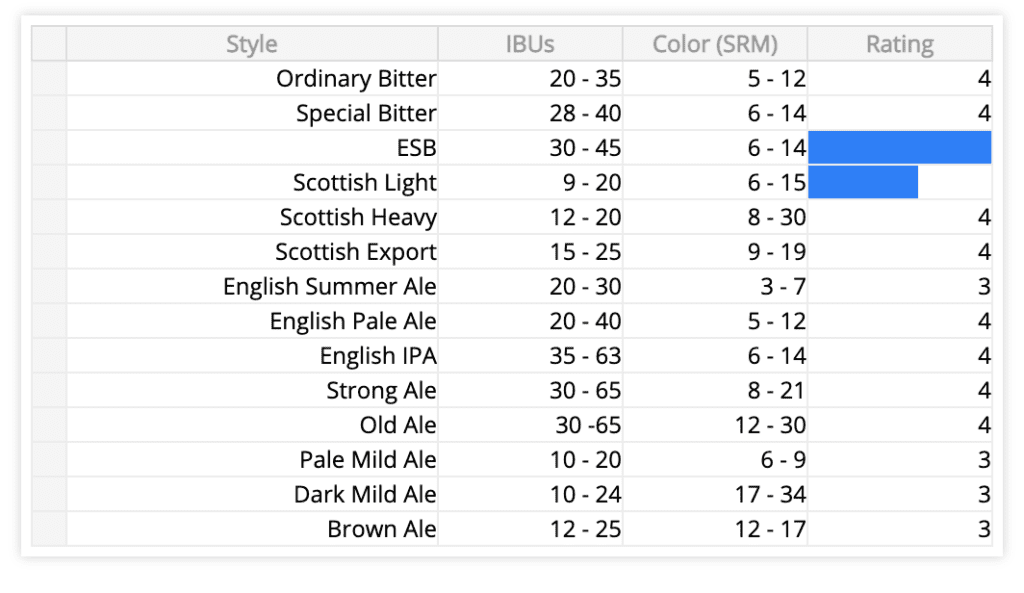The image size is (1024, 593).
Task: Click the English Summer Ale rating cell
Action: (900, 287)
